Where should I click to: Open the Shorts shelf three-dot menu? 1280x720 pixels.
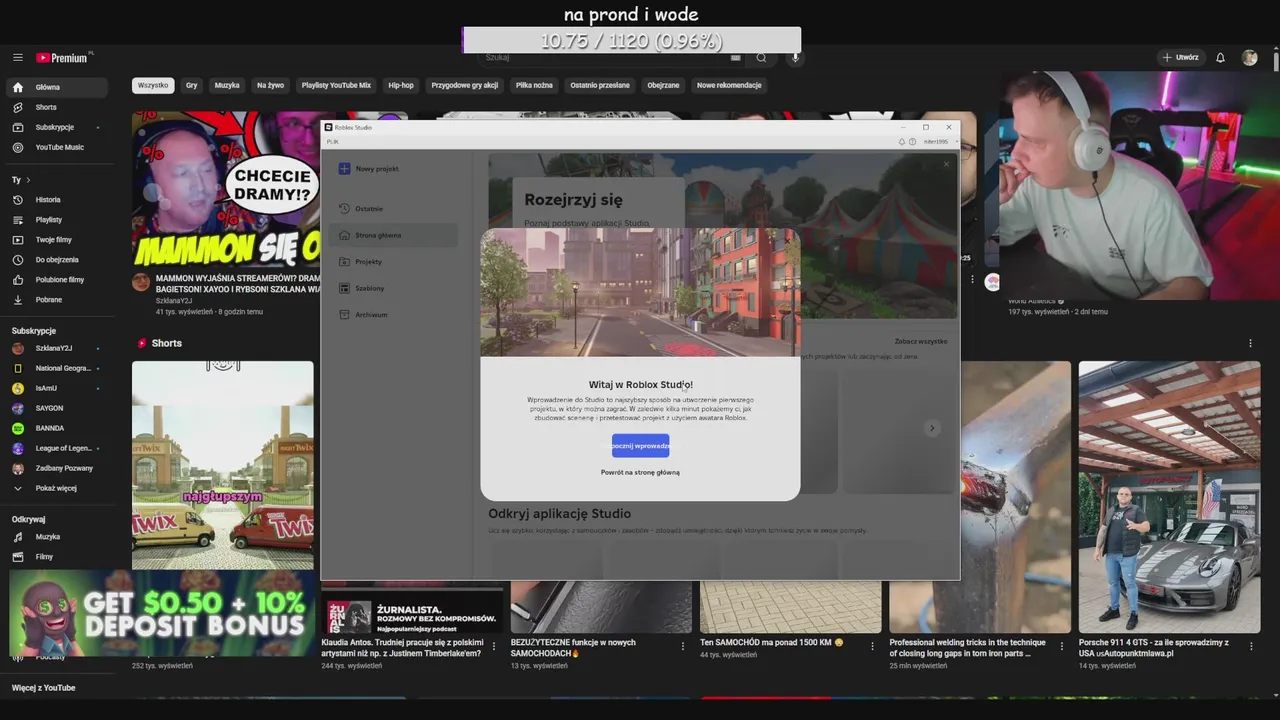[x=1250, y=343]
